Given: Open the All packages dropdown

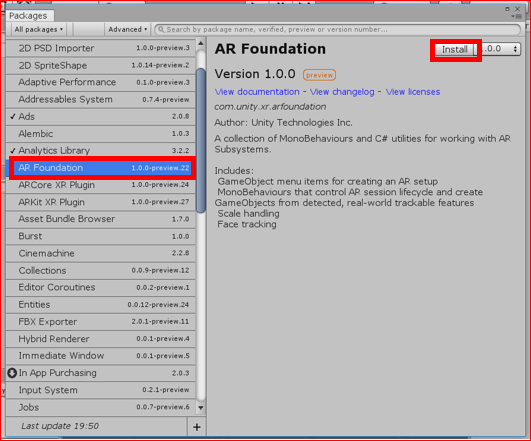Looking at the screenshot, I should 39,29.
